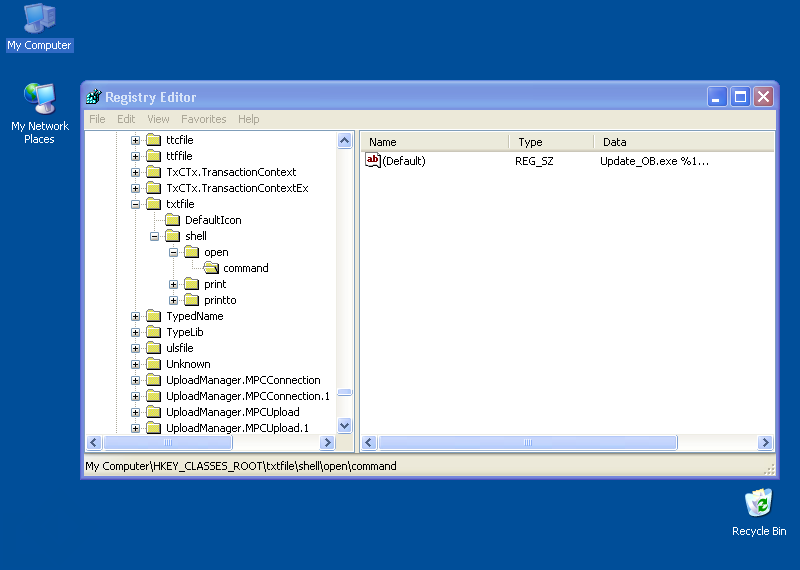
Task: Select the My Network Places desktop icon
Action: pos(39,114)
